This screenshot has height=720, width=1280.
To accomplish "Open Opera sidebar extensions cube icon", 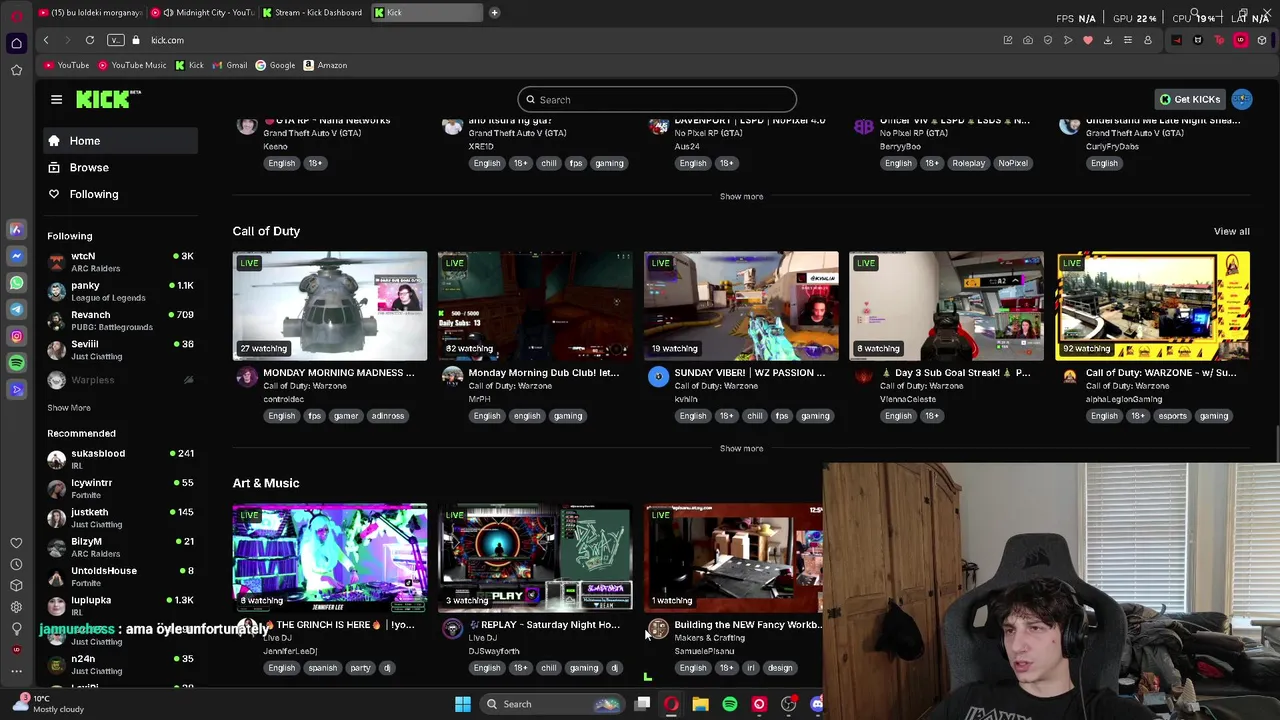I will point(16,585).
